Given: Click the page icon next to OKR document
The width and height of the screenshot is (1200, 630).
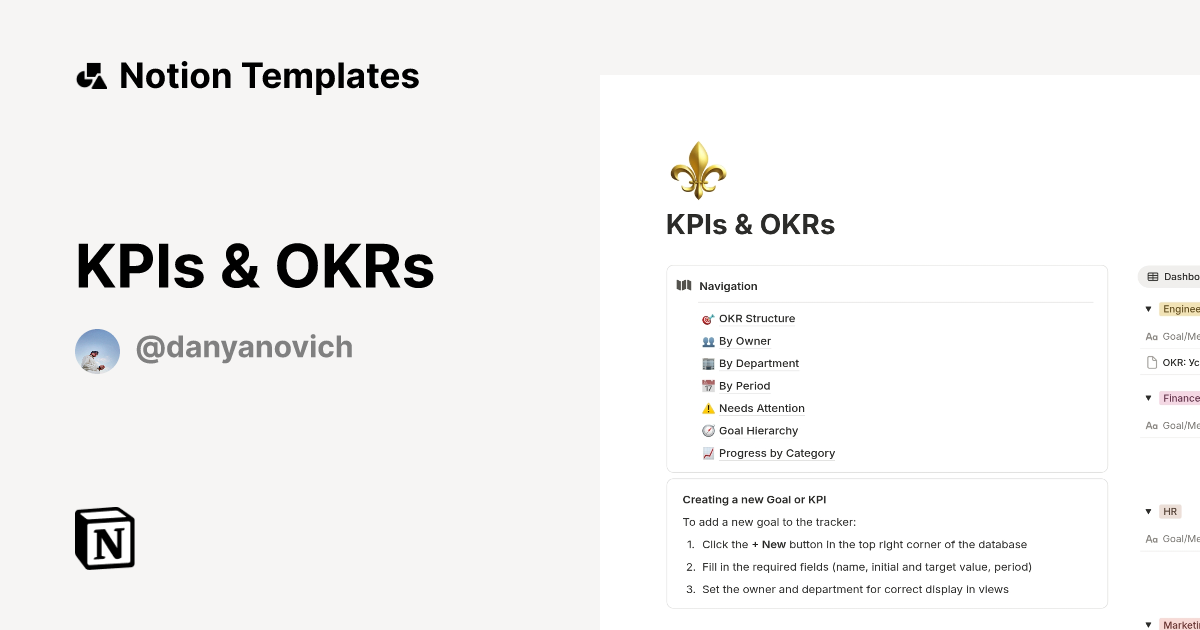Looking at the screenshot, I should (1151, 362).
